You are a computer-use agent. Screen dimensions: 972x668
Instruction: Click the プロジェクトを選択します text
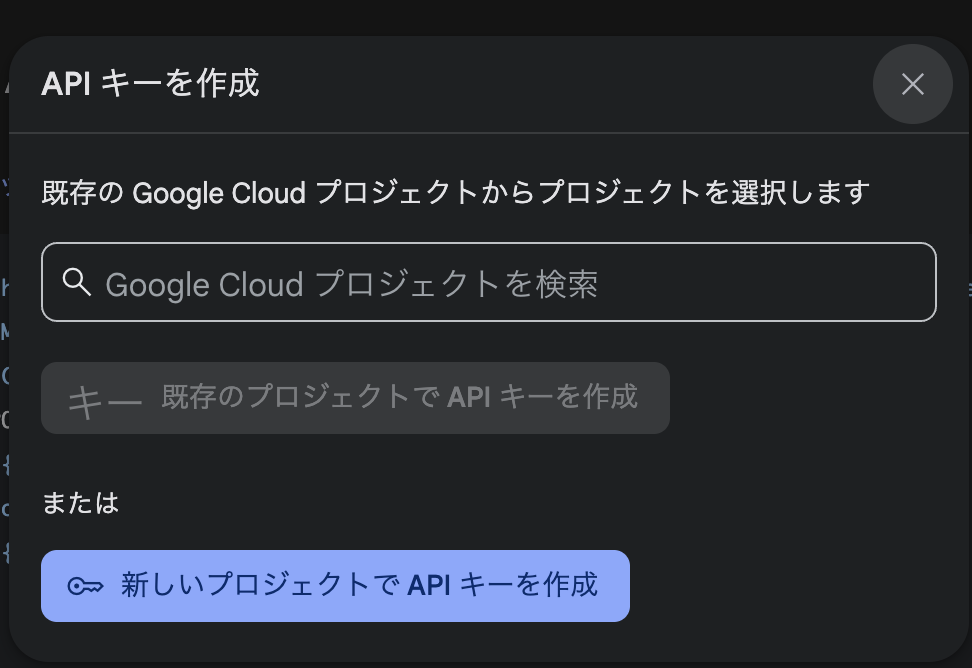704,192
